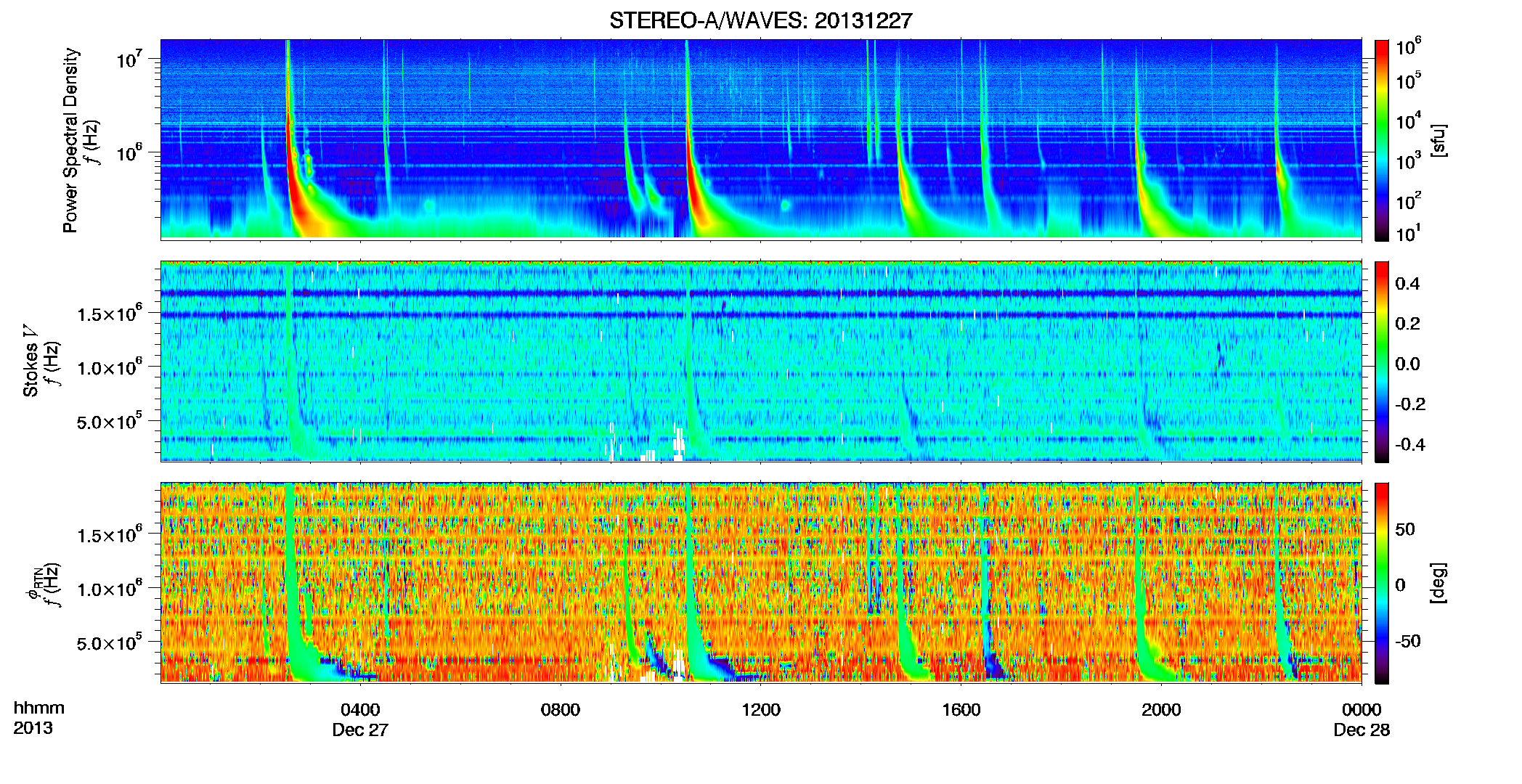Click the 0400 time axis label
The width and height of the screenshot is (1522, 784).
click(360, 709)
